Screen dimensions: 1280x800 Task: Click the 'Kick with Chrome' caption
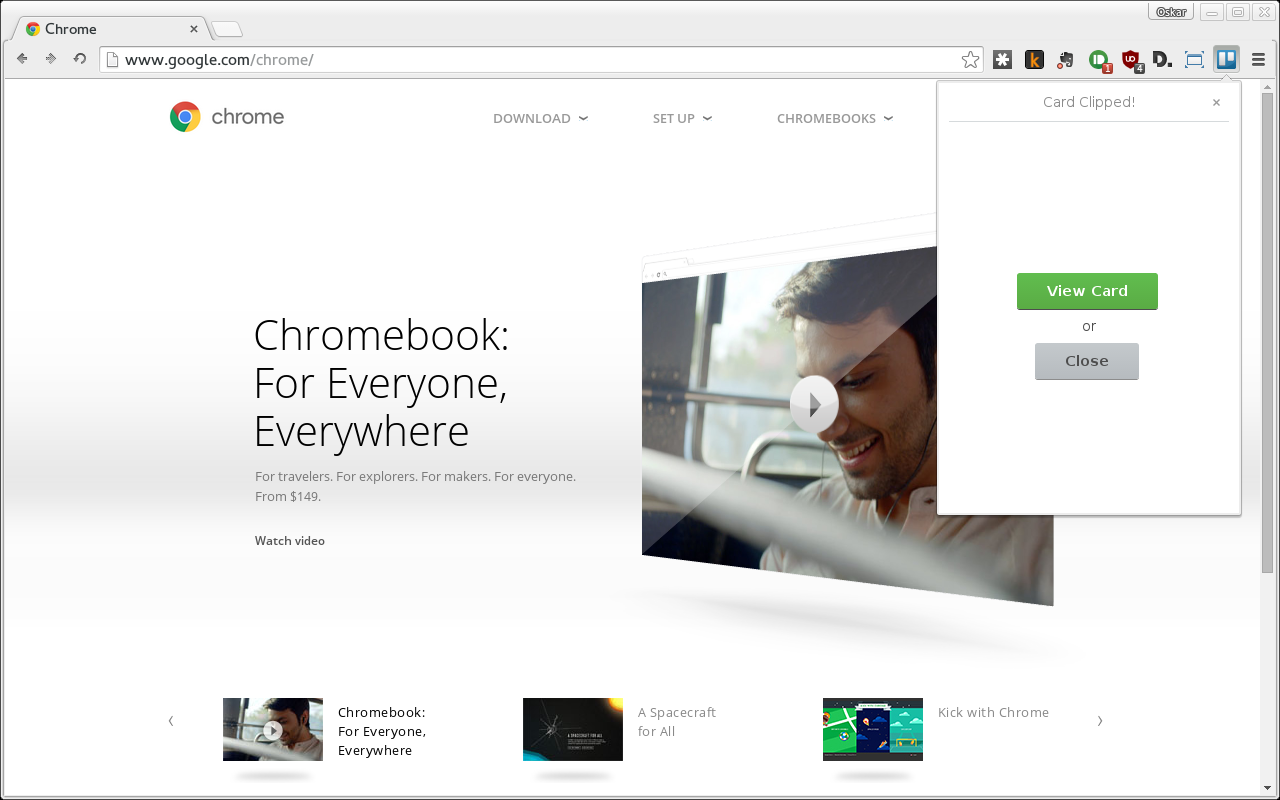click(993, 712)
